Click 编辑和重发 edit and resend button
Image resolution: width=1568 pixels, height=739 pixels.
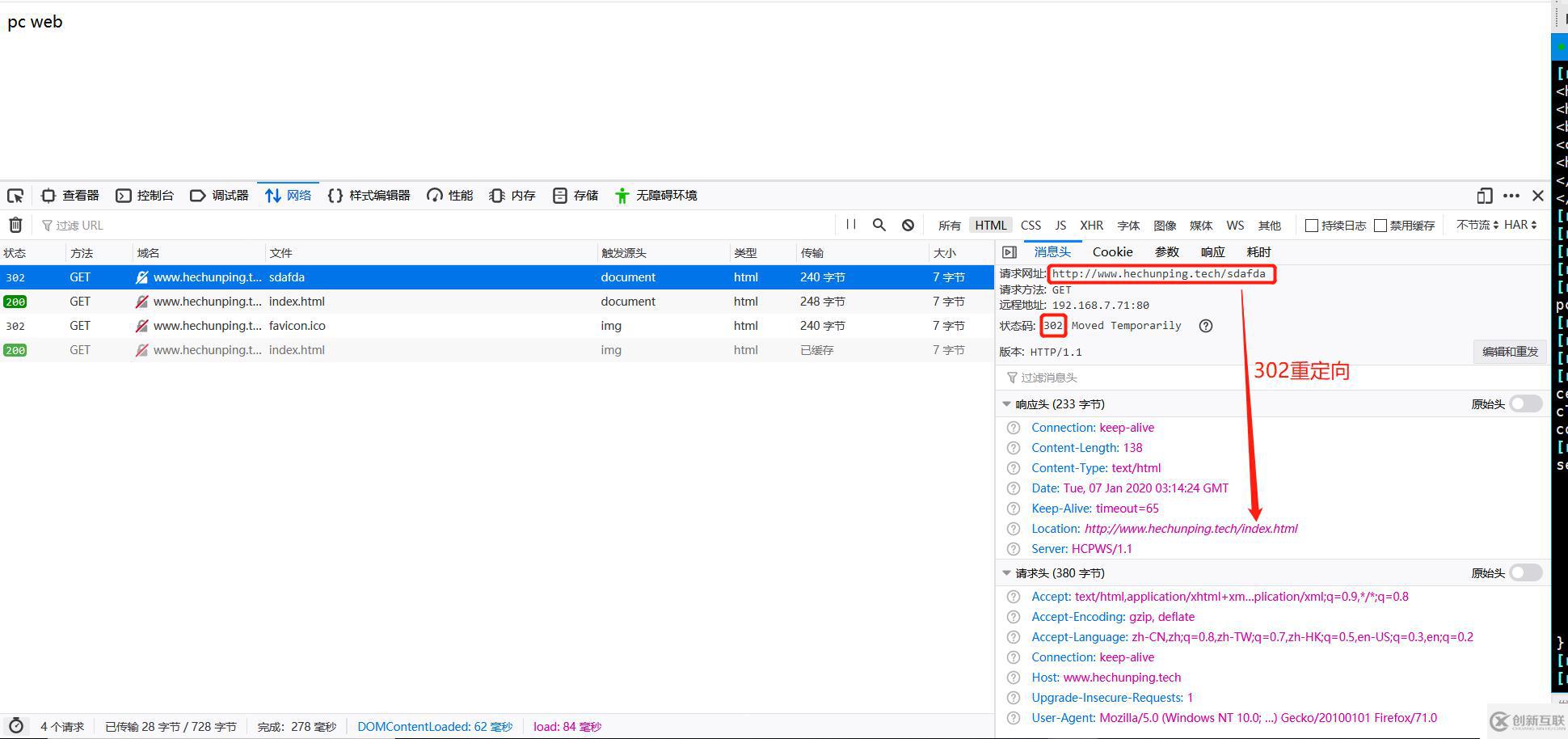[1510, 352]
